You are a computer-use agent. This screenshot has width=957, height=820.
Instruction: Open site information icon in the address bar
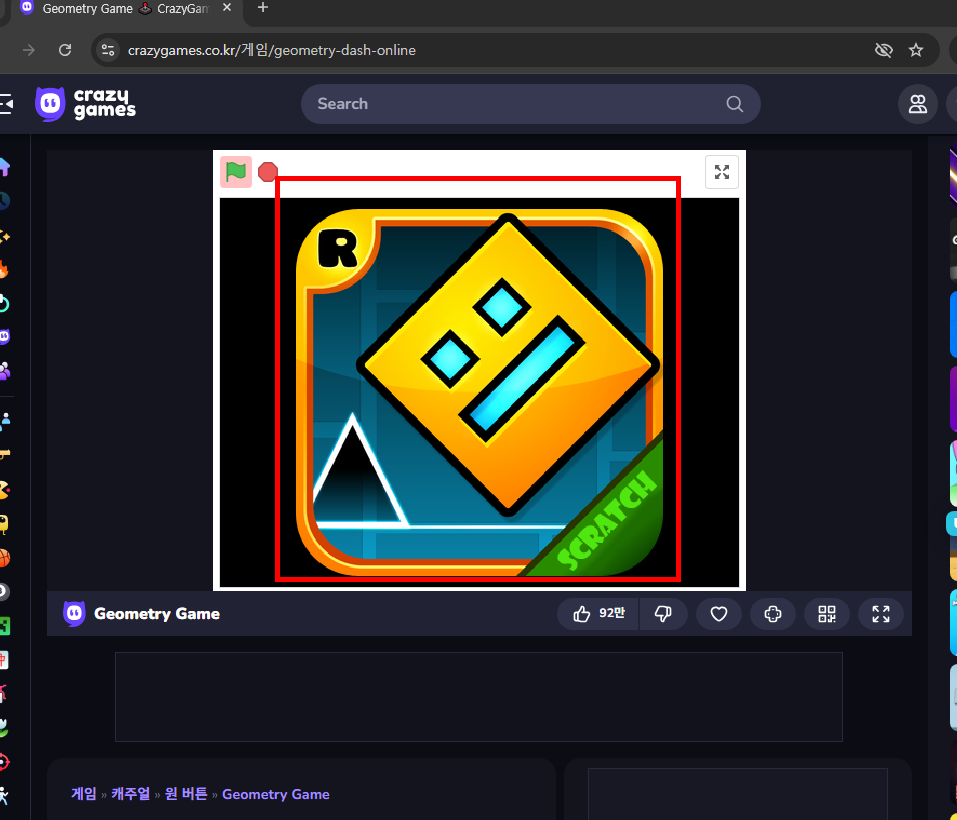[x=108, y=50]
